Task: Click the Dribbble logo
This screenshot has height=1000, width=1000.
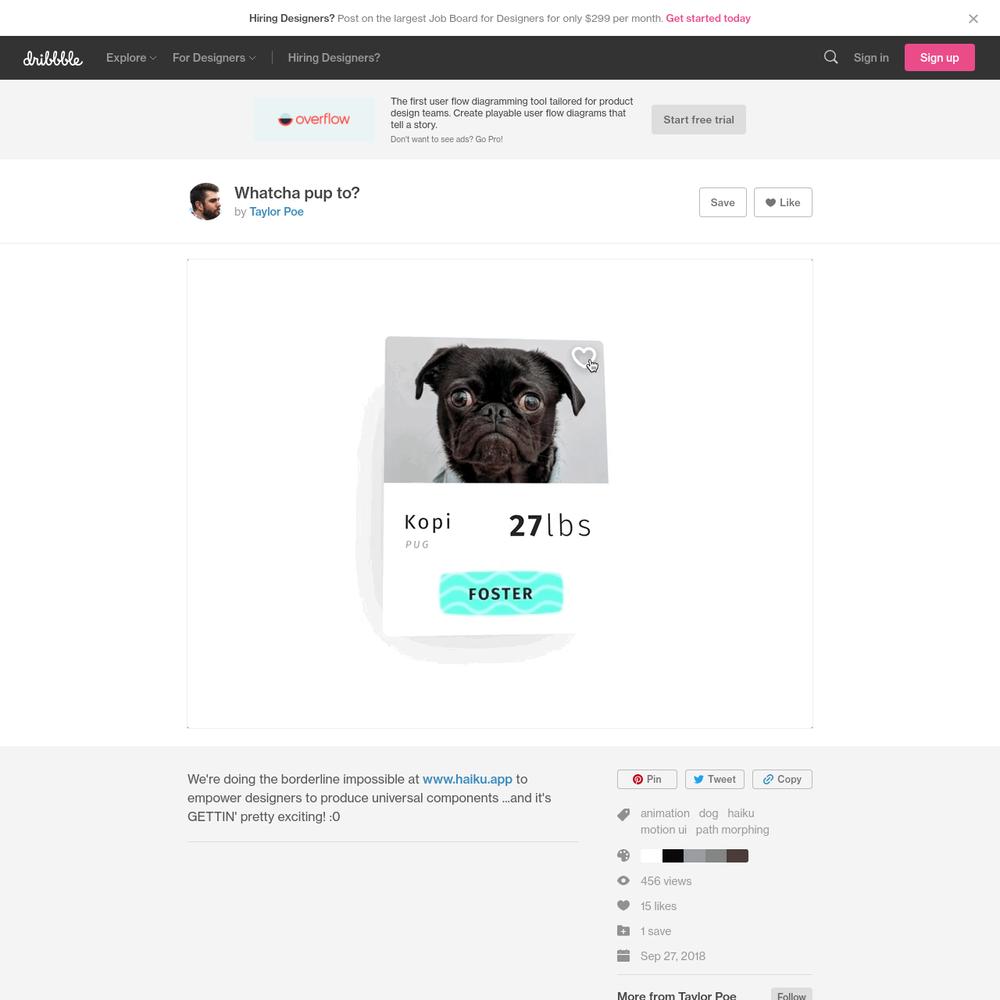Action: [53, 58]
